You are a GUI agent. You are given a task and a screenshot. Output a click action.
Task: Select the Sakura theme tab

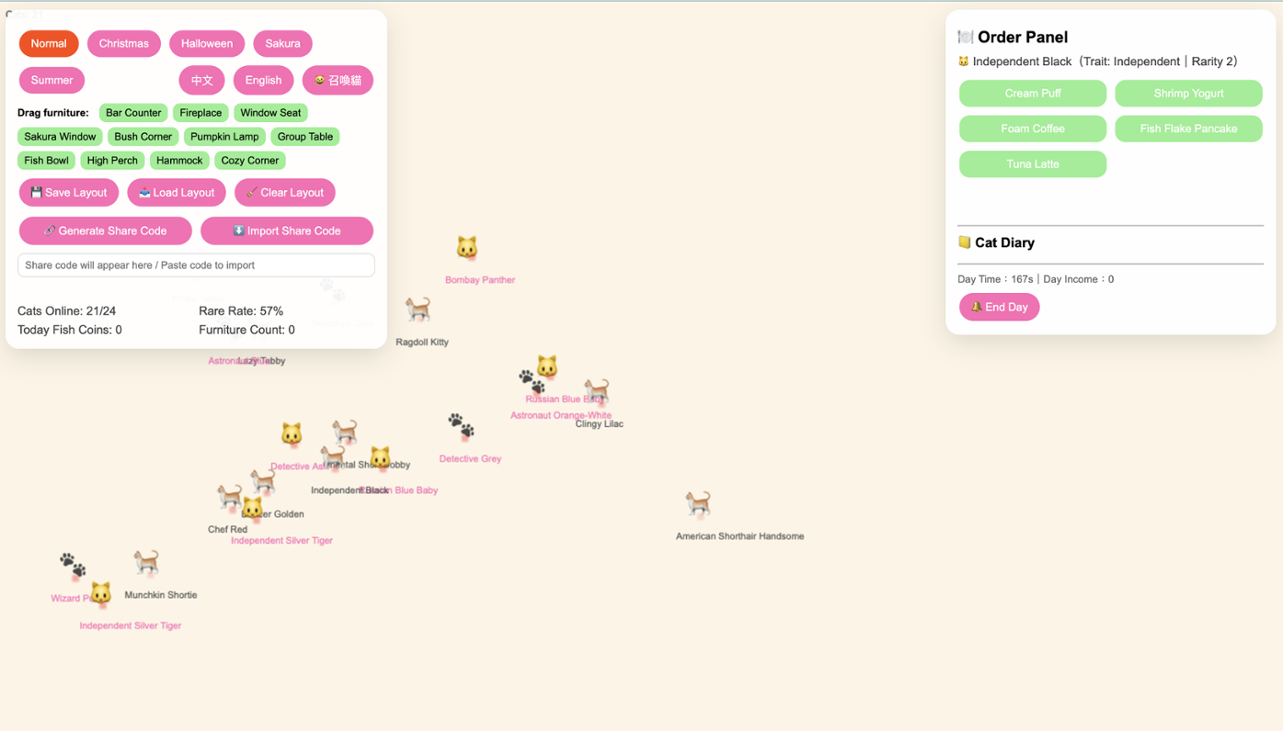tap(282, 43)
